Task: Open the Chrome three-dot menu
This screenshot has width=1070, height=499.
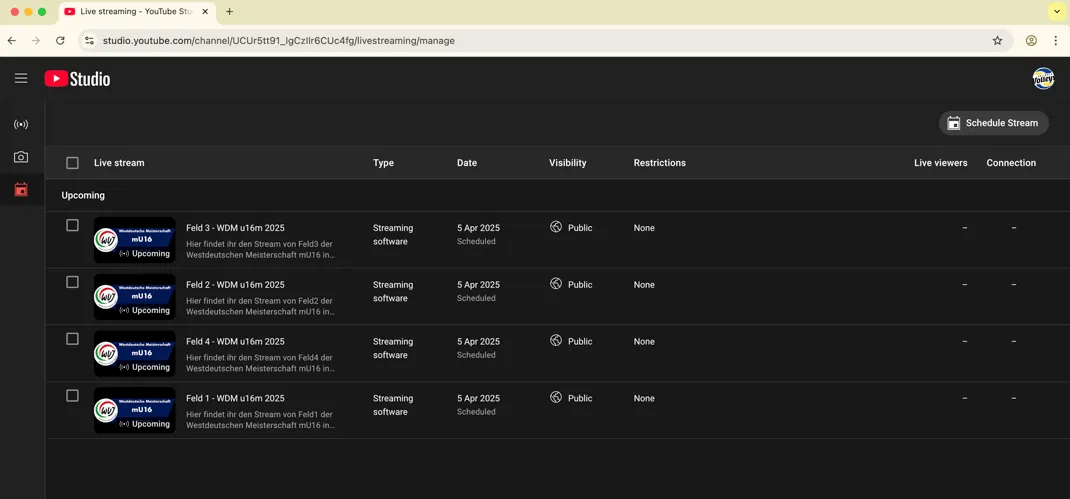Action: [1055, 41]
